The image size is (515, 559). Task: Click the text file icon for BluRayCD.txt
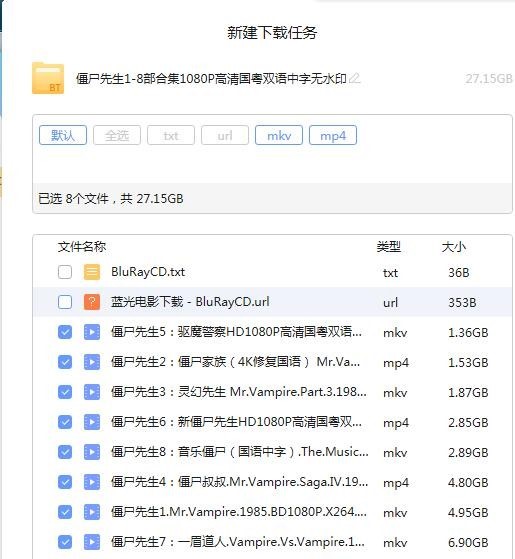click(x=92, y=272)
